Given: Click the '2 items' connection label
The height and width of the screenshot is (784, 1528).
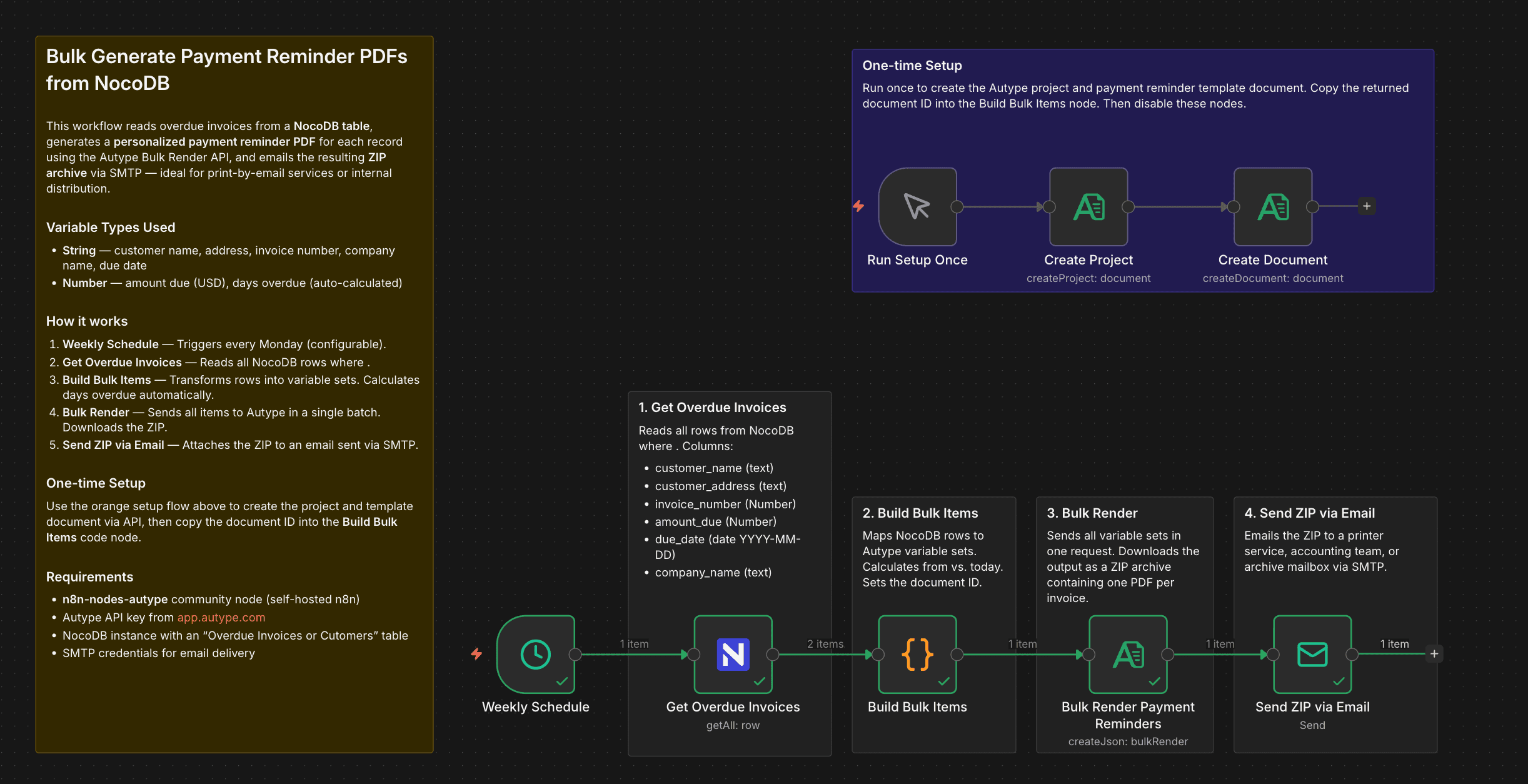Looking at the screenshot, I should click(x=825, y=644).
